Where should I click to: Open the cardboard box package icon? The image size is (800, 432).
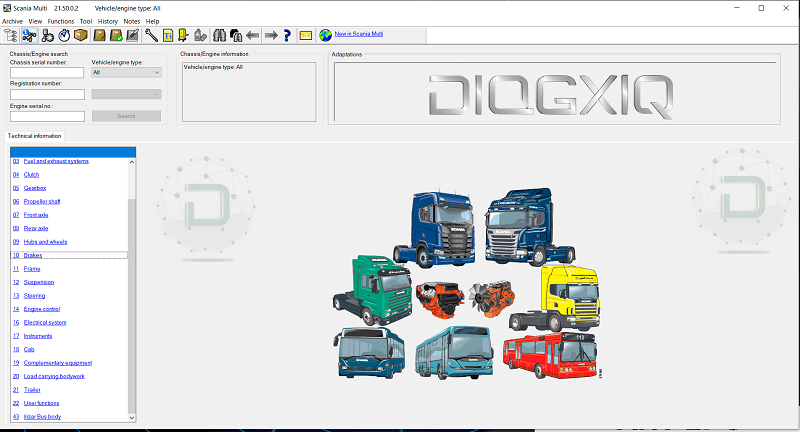(x=81, y=35)
